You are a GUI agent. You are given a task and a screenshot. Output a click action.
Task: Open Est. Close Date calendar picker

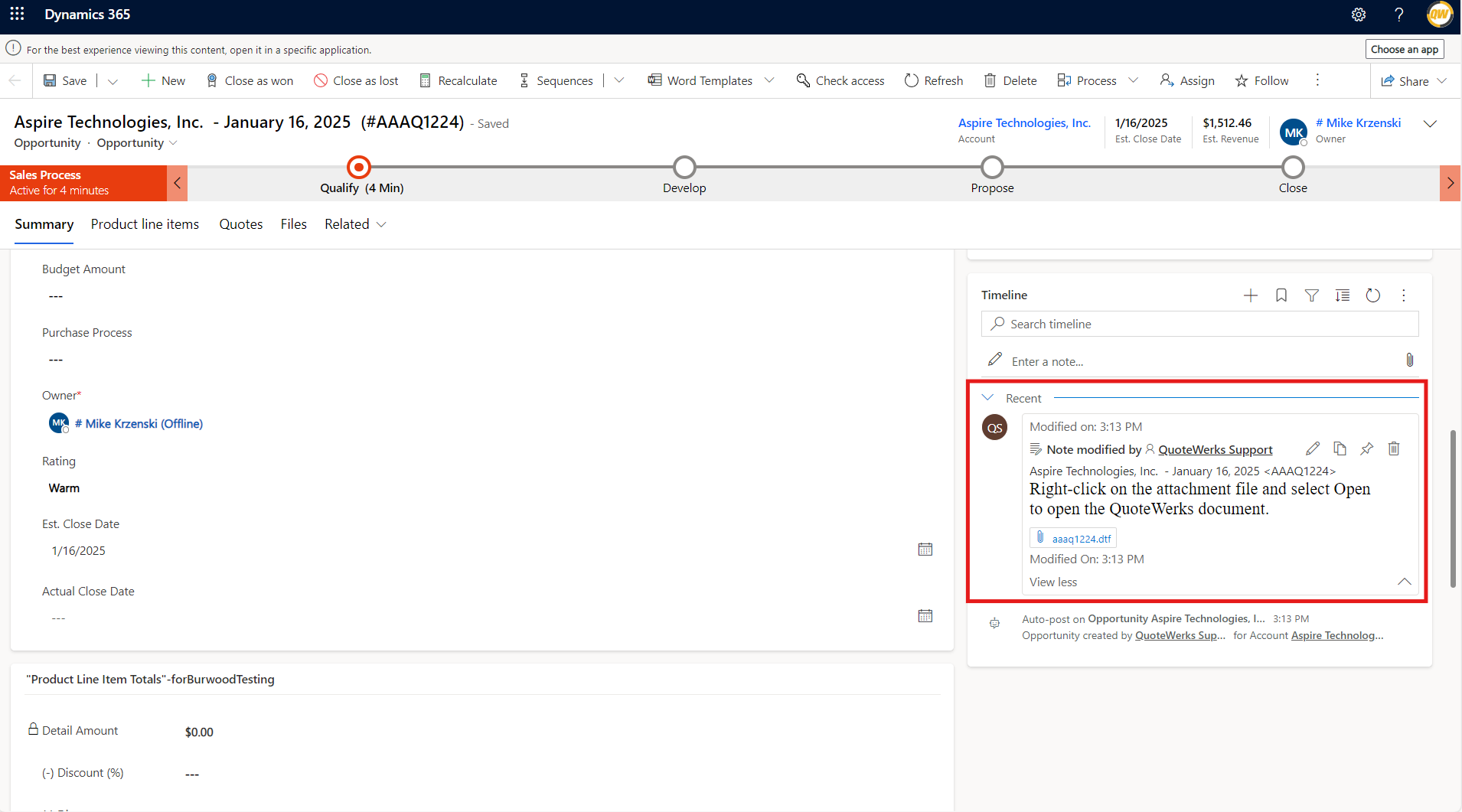(925, 549)
